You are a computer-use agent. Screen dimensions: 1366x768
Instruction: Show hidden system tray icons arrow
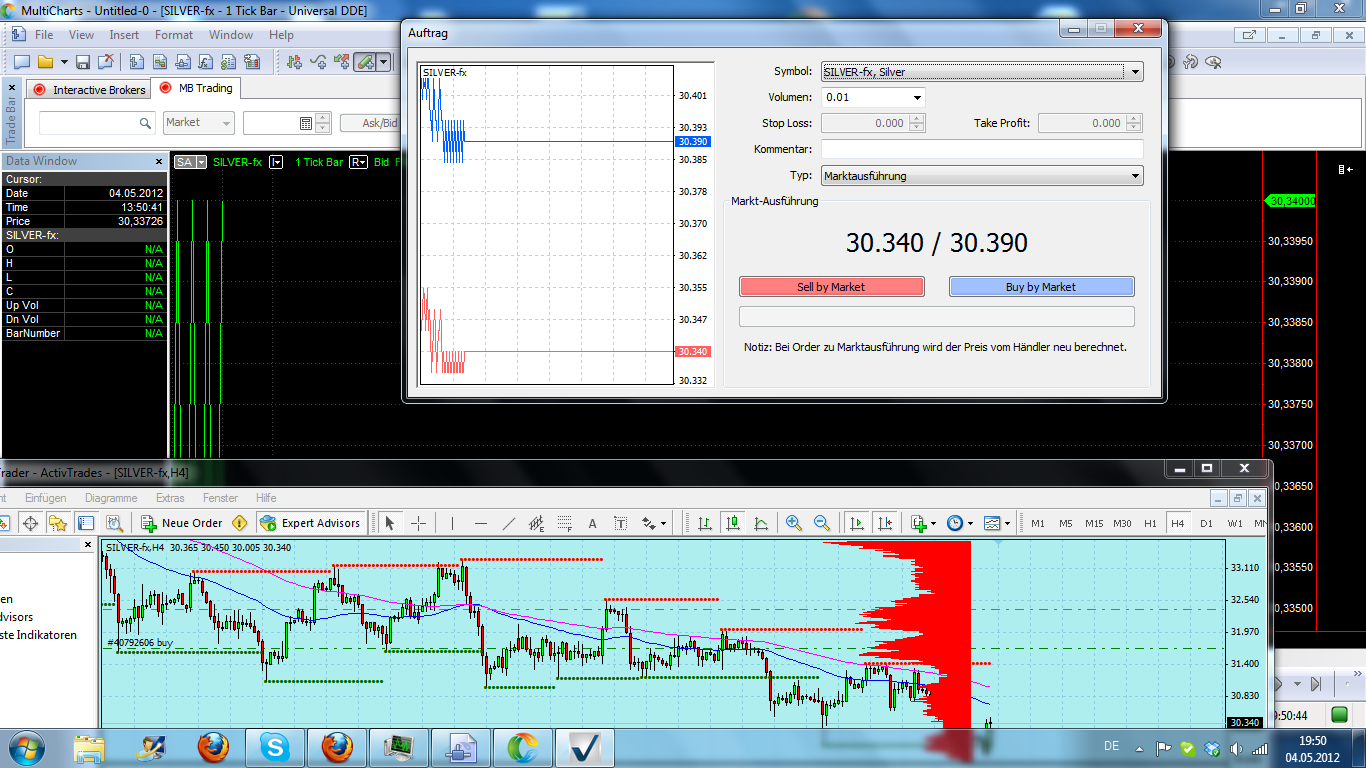click(1138, 747)
